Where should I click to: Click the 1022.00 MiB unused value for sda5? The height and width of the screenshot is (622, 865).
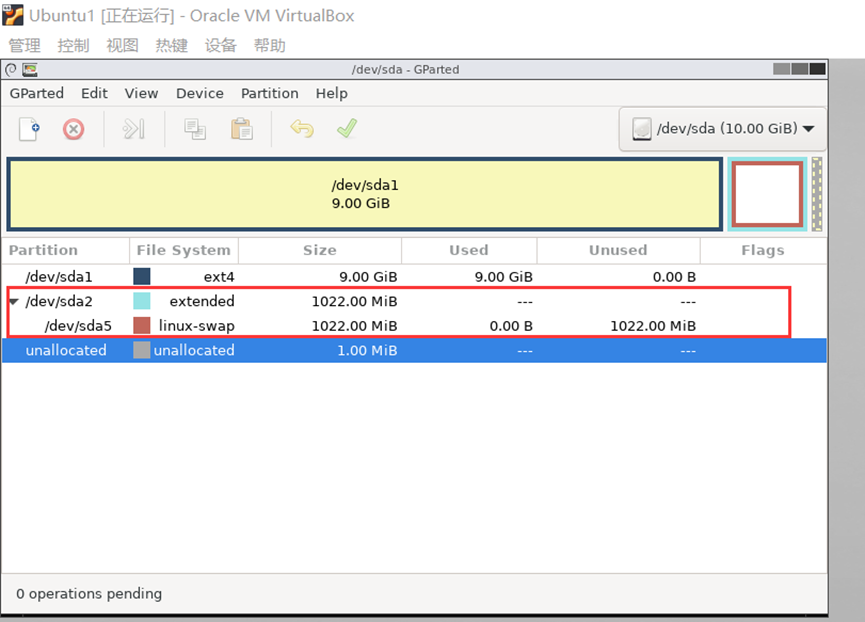click(653, 326)
